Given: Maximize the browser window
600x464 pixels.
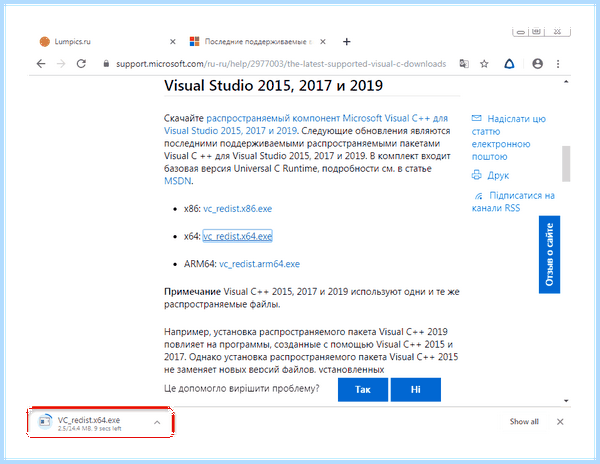Looking at the screenshot, I should pos(537,32).
